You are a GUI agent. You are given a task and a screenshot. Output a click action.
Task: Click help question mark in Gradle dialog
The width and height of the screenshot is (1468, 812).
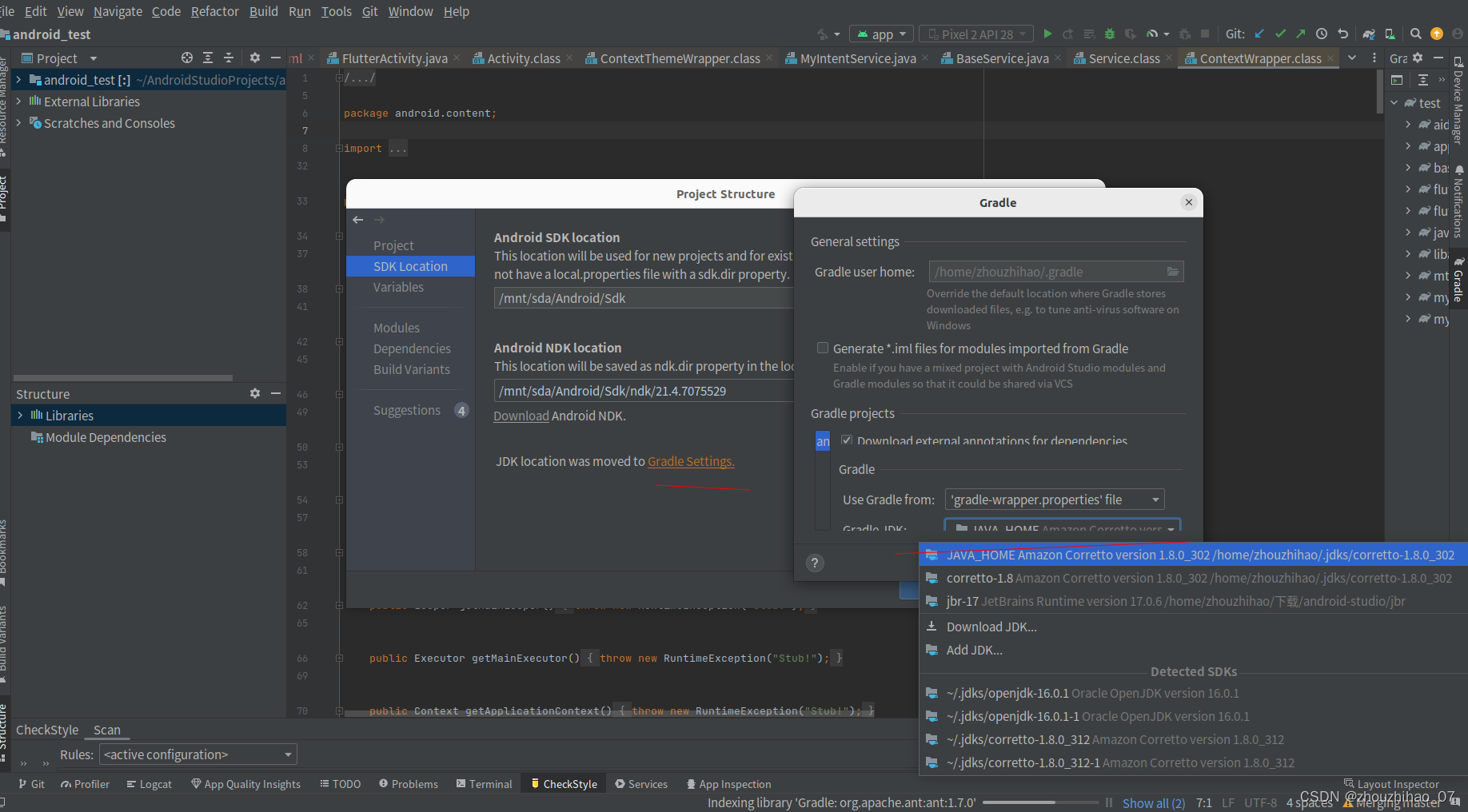pos(815,563)
